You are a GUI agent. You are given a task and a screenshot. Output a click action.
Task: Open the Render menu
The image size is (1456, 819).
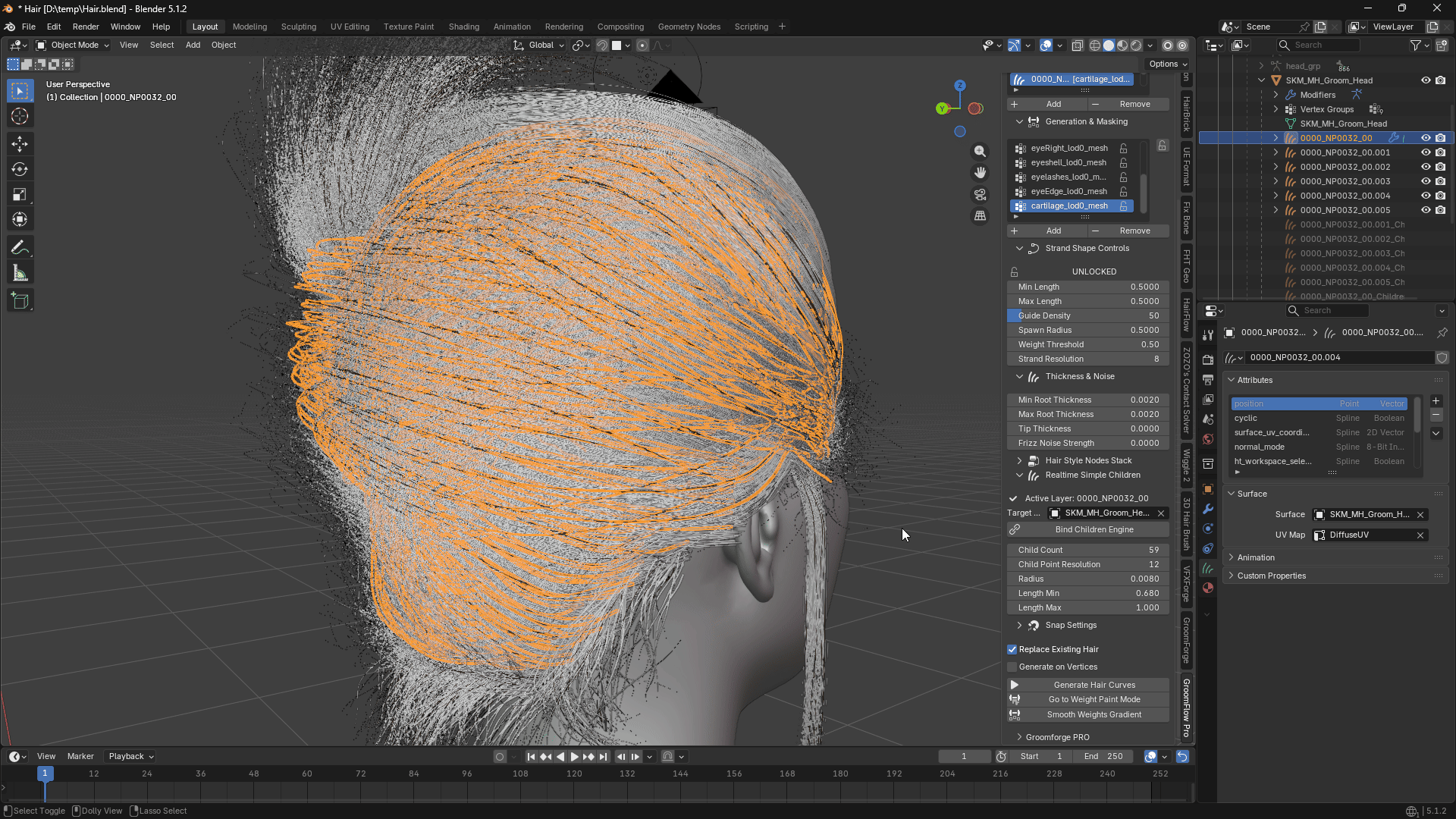(86, 27)
